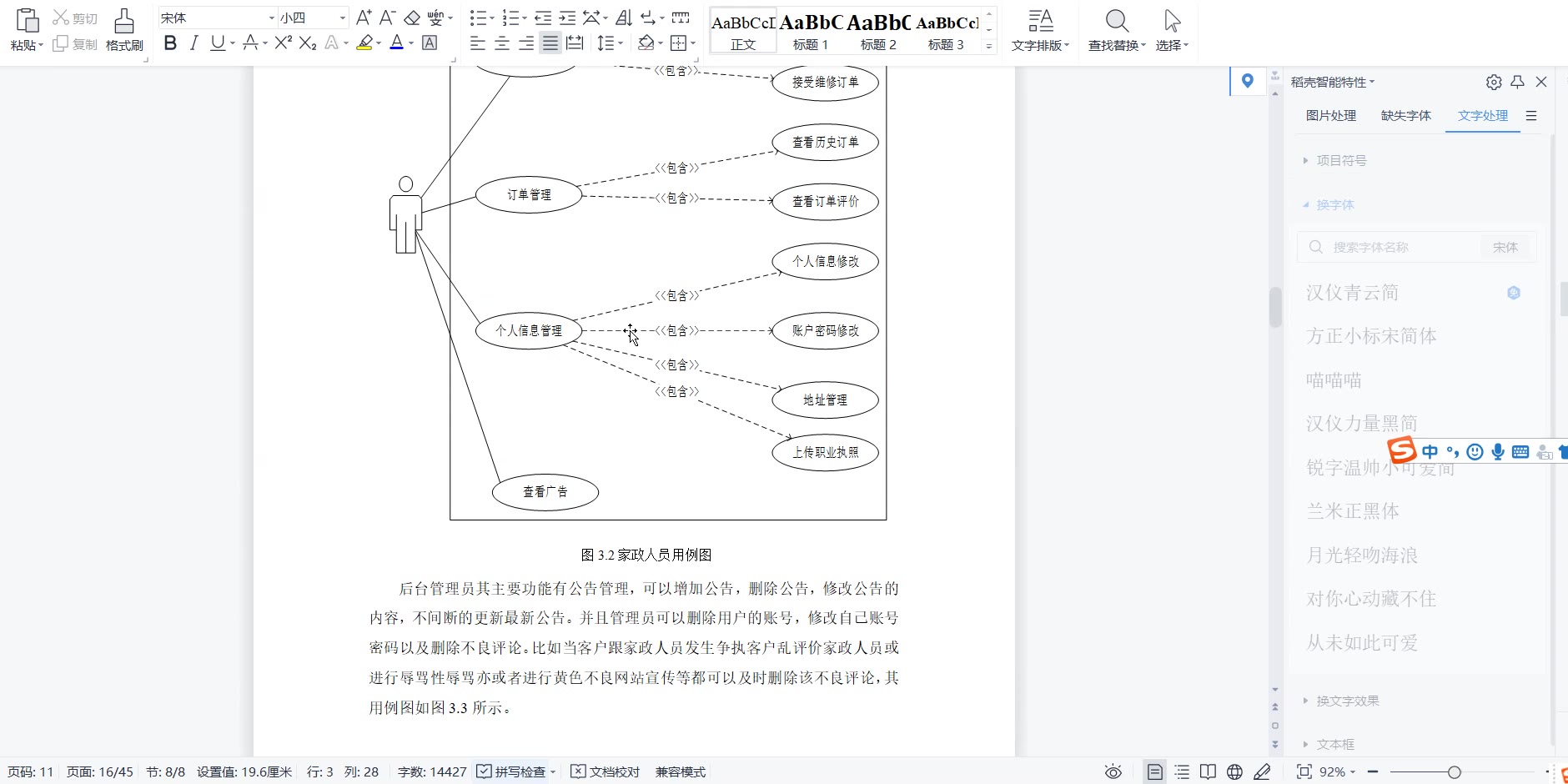Screen dimensions: 1568x784
Task: Center align the paragraph
Action: (502, 43)
